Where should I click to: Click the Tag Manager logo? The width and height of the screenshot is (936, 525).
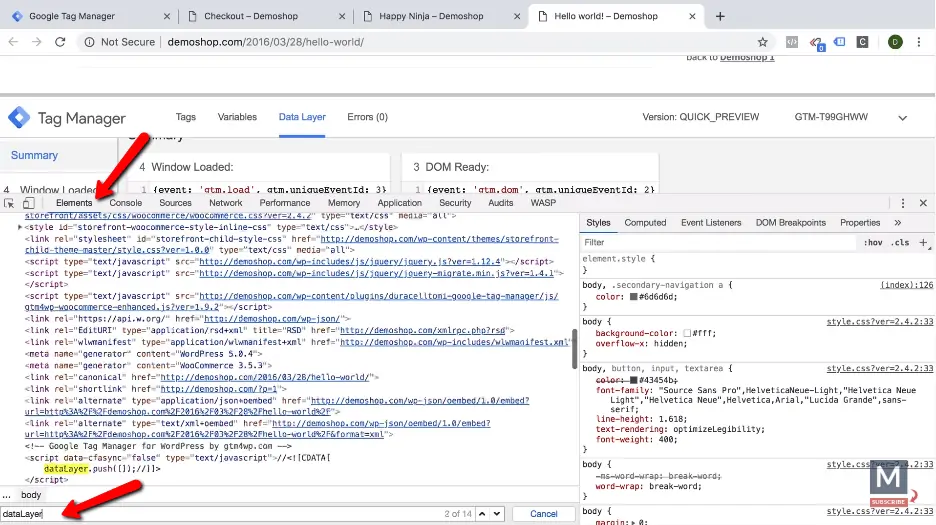19,118
